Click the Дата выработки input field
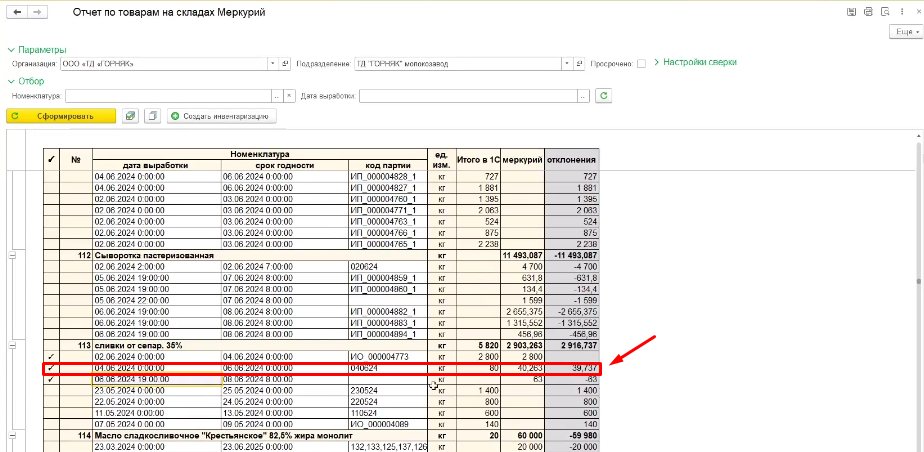 click(468, 95)
